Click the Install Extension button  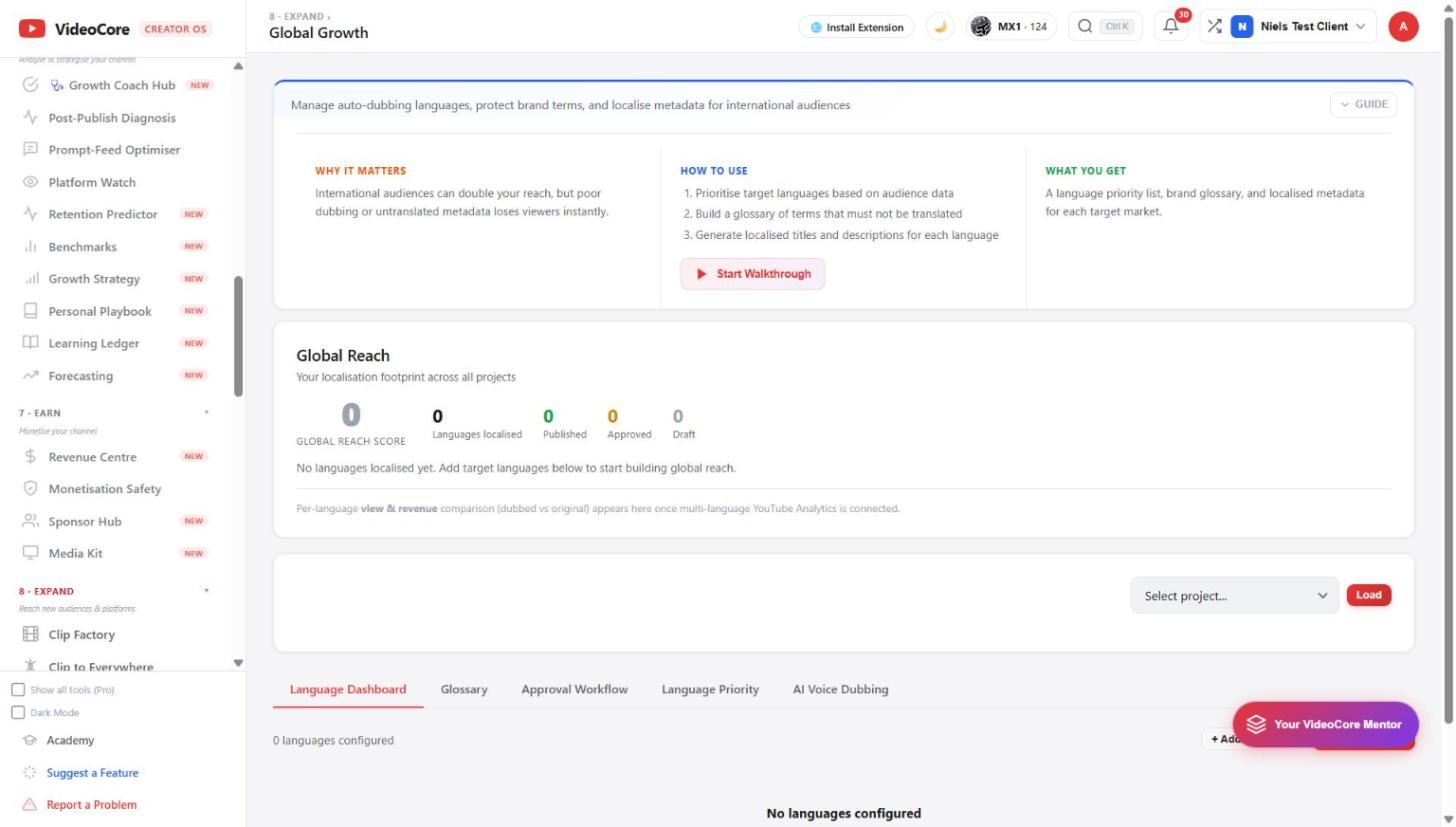click(x=857, y=27)
